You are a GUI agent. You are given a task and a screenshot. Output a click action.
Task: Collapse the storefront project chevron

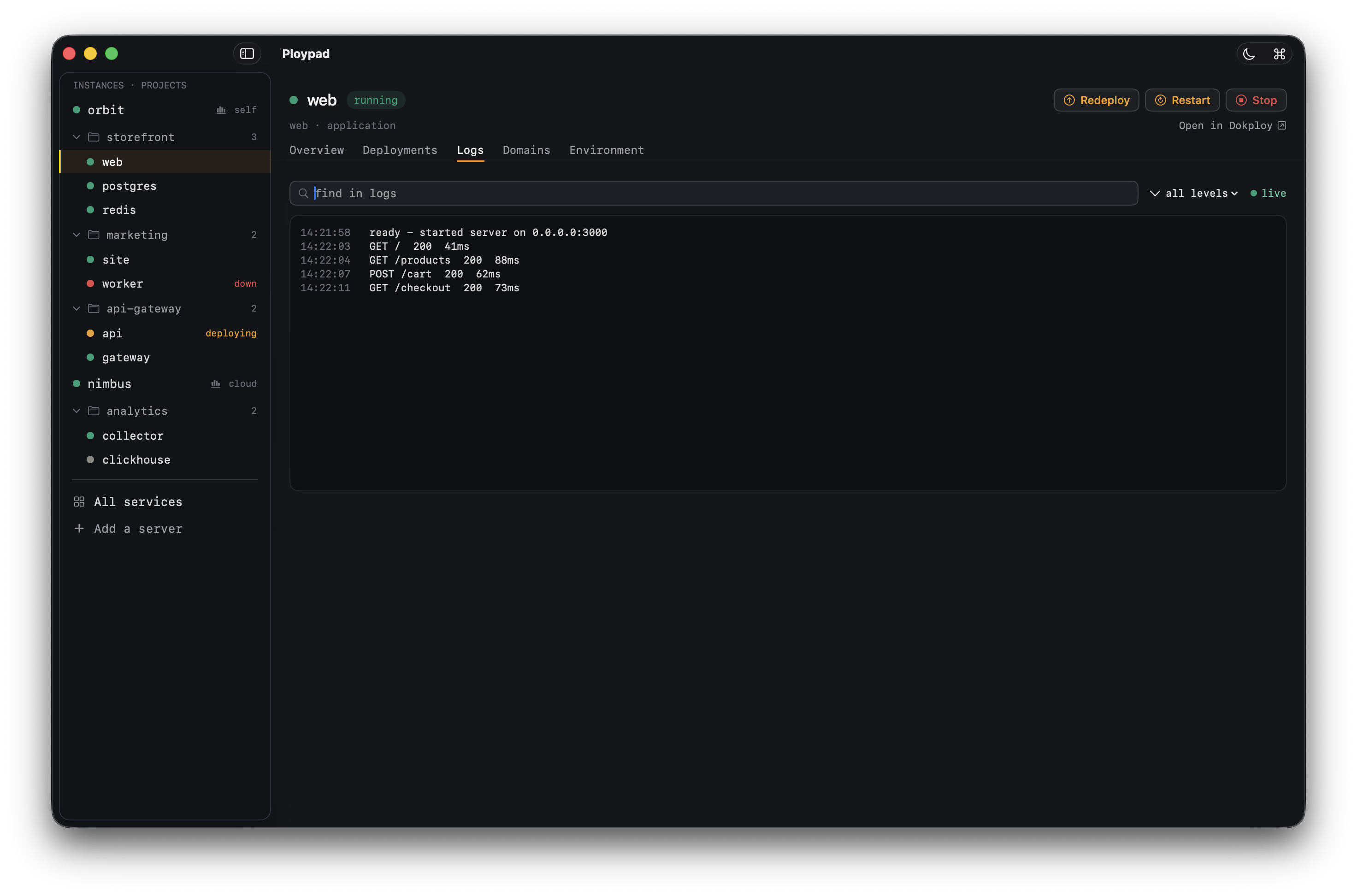click(77, 137)
